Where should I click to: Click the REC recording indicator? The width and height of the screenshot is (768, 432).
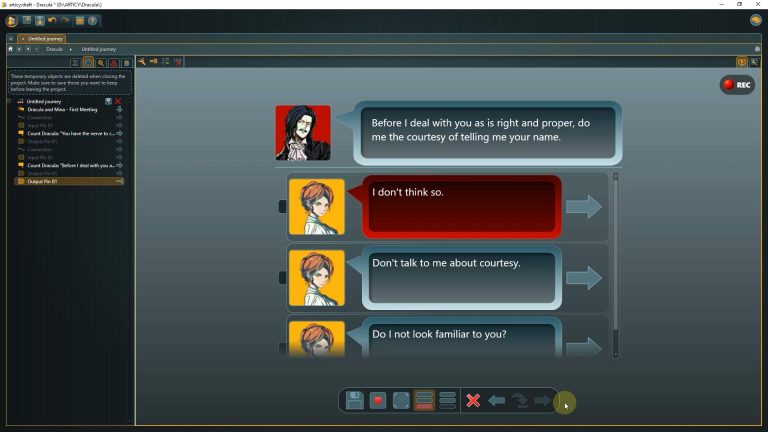[737, 85]
